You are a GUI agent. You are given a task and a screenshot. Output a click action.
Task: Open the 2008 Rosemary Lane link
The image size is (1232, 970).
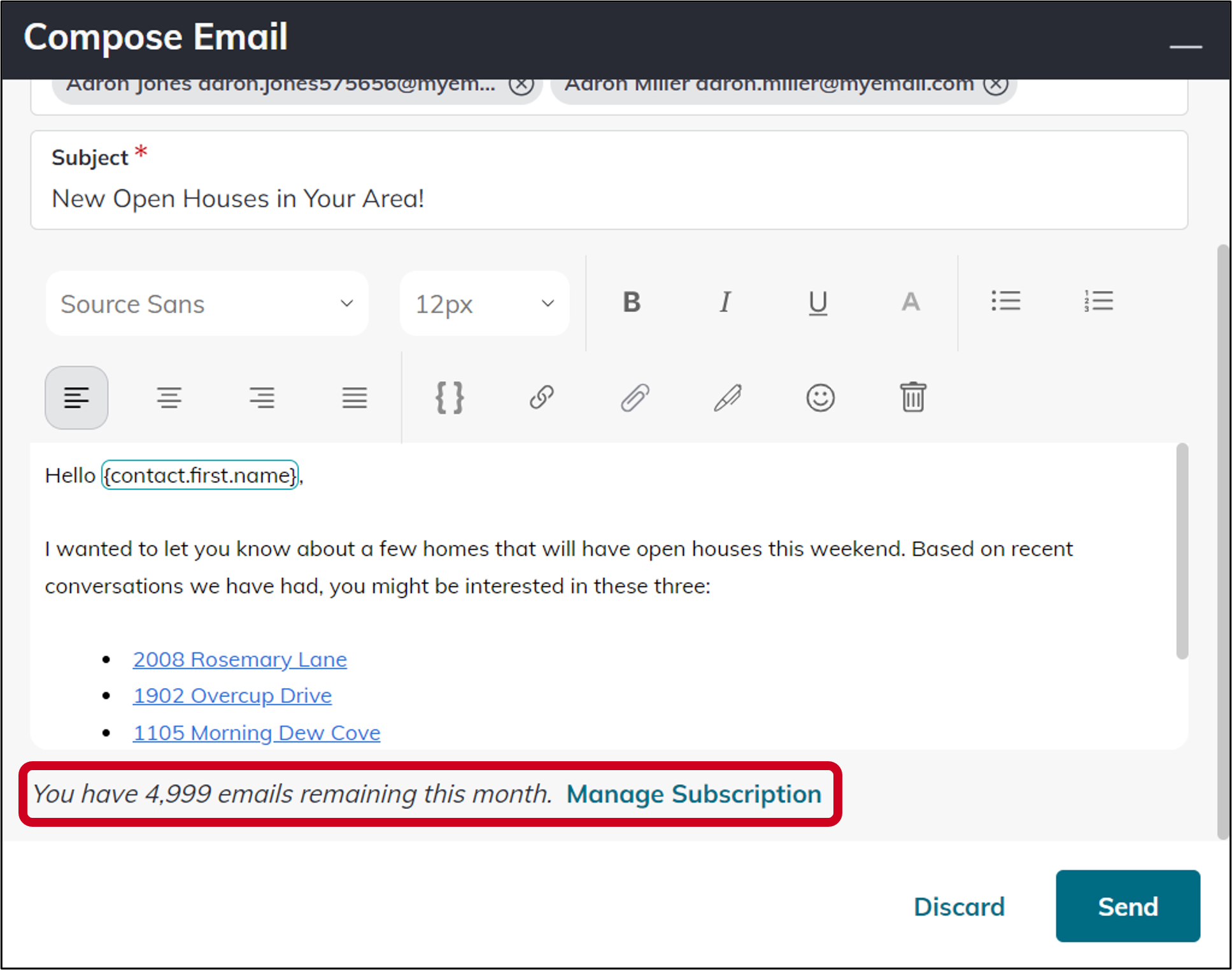tap(240, 659)
